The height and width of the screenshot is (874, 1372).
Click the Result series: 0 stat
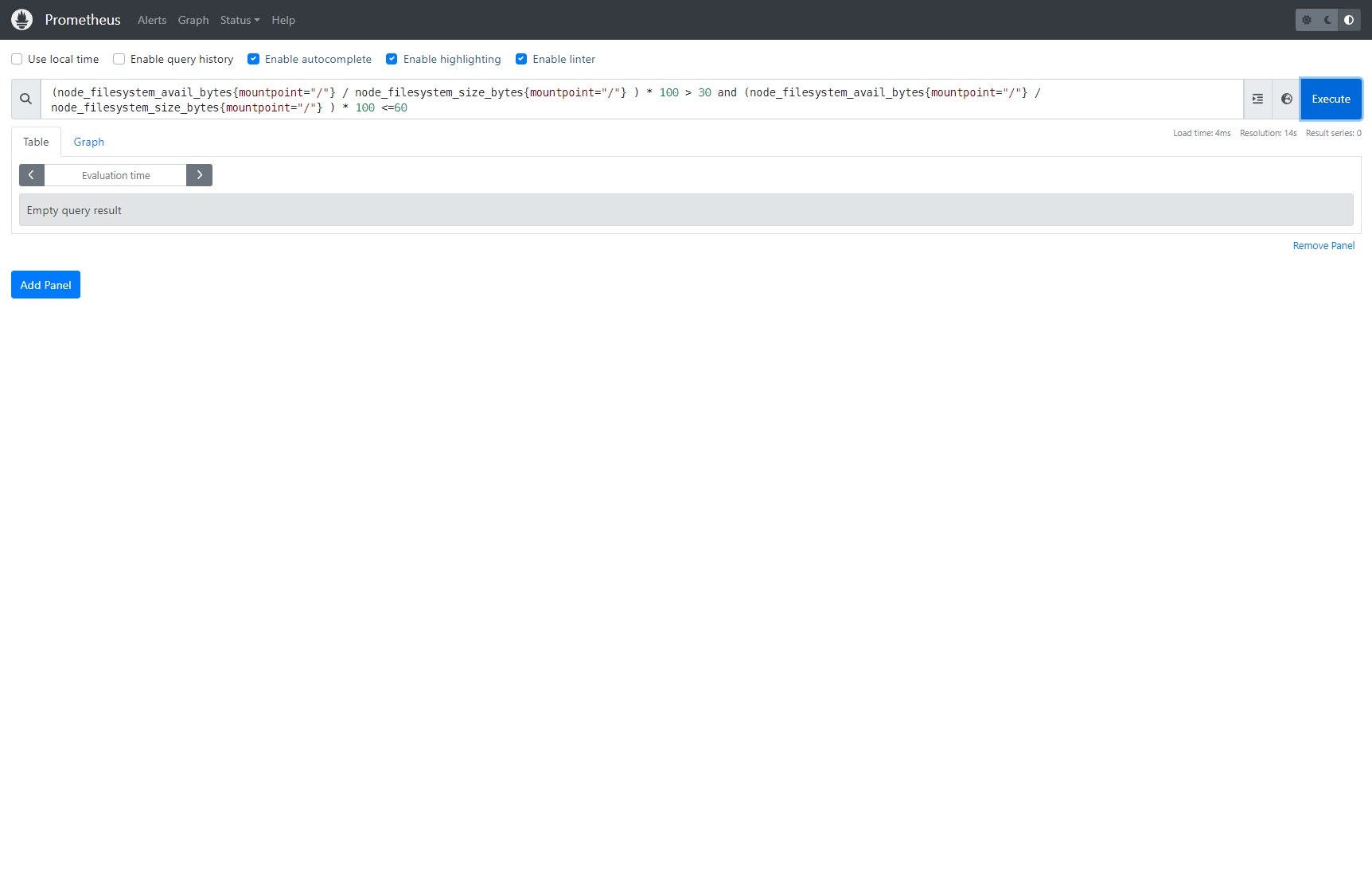pos(1333,133)
